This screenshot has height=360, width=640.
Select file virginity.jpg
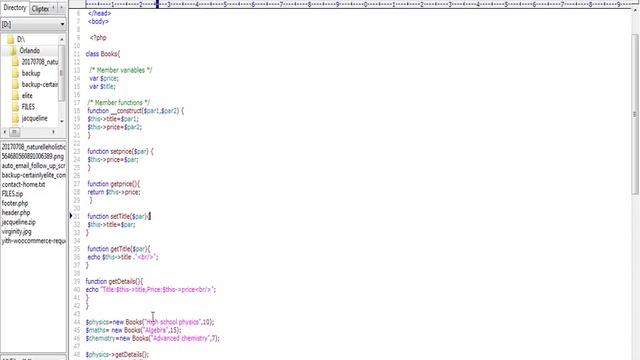(x=16, y=231)
